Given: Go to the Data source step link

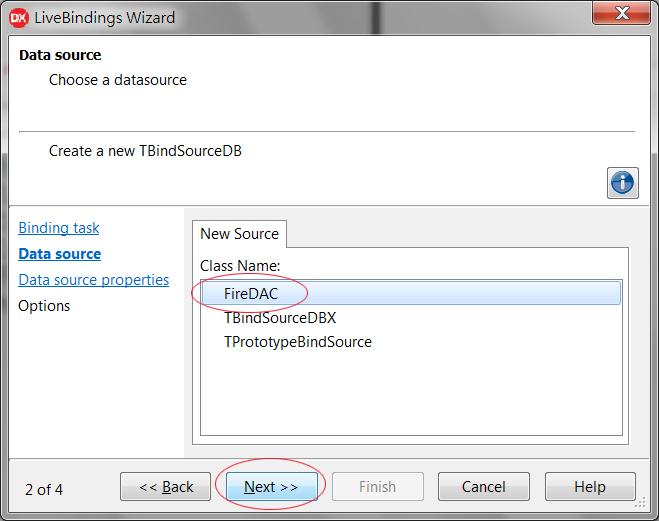Looking at the screenshot, I should tap(60, 254).
